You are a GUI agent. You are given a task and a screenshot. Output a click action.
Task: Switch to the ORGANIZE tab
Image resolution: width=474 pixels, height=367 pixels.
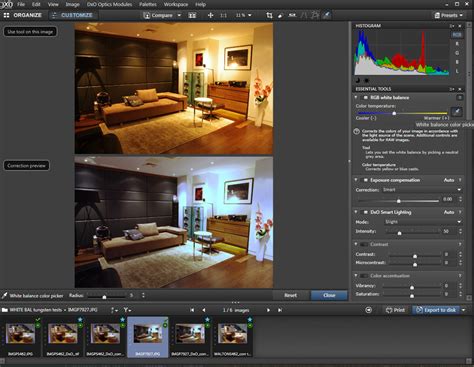(x=23, y=15)
